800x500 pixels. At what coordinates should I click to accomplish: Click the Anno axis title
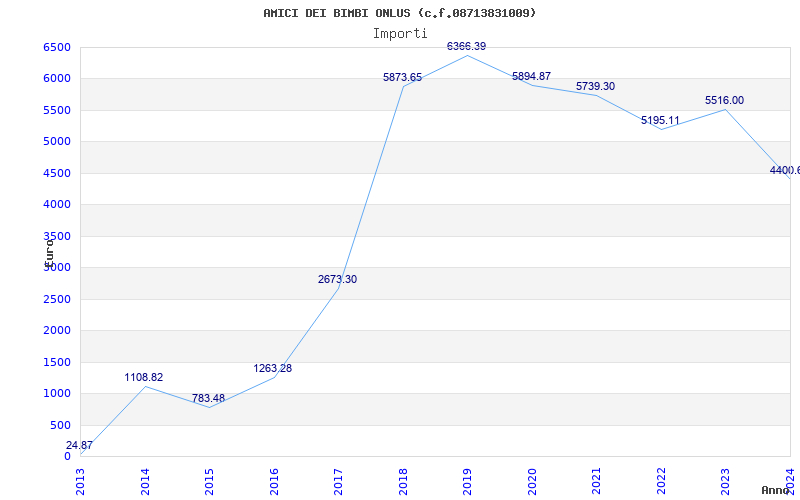[776, 490]
